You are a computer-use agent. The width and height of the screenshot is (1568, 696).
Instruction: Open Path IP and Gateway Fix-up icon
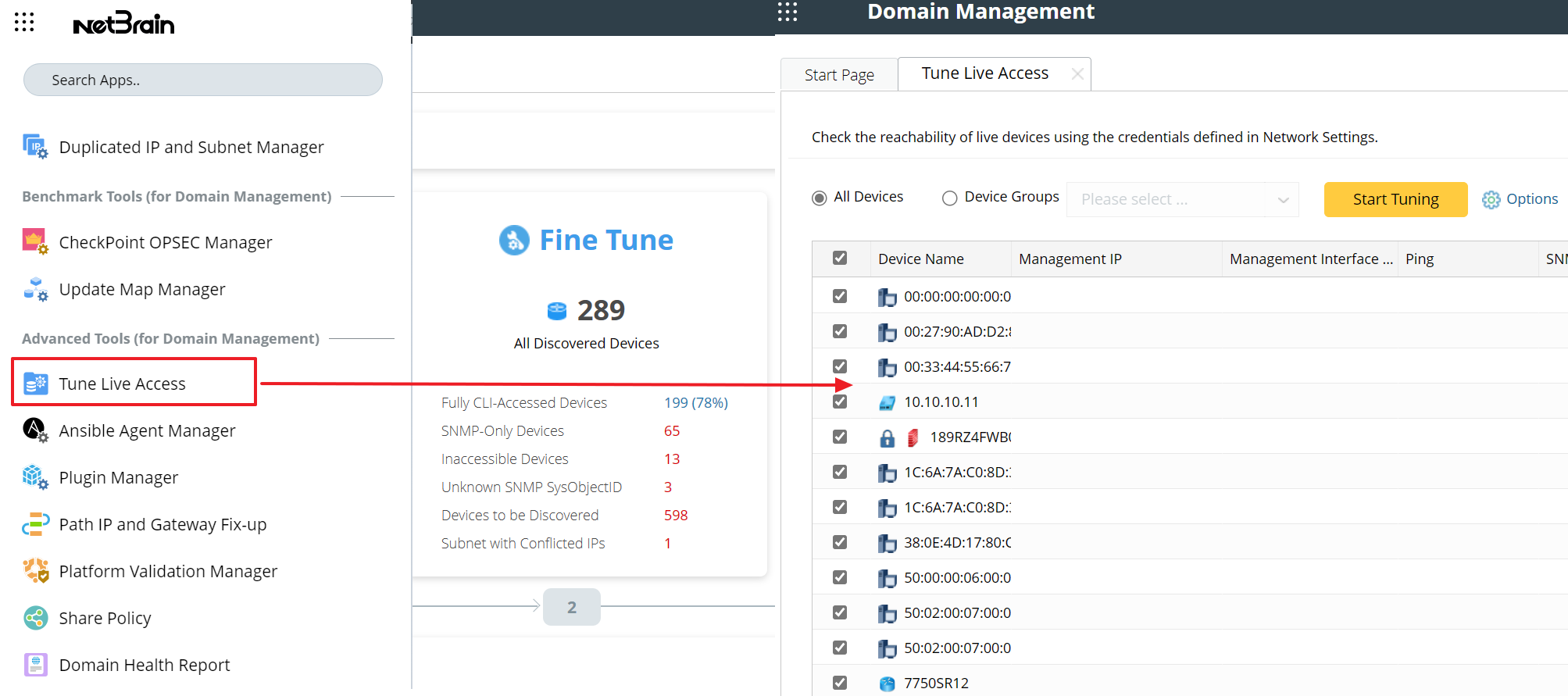(x=35, y=524)
